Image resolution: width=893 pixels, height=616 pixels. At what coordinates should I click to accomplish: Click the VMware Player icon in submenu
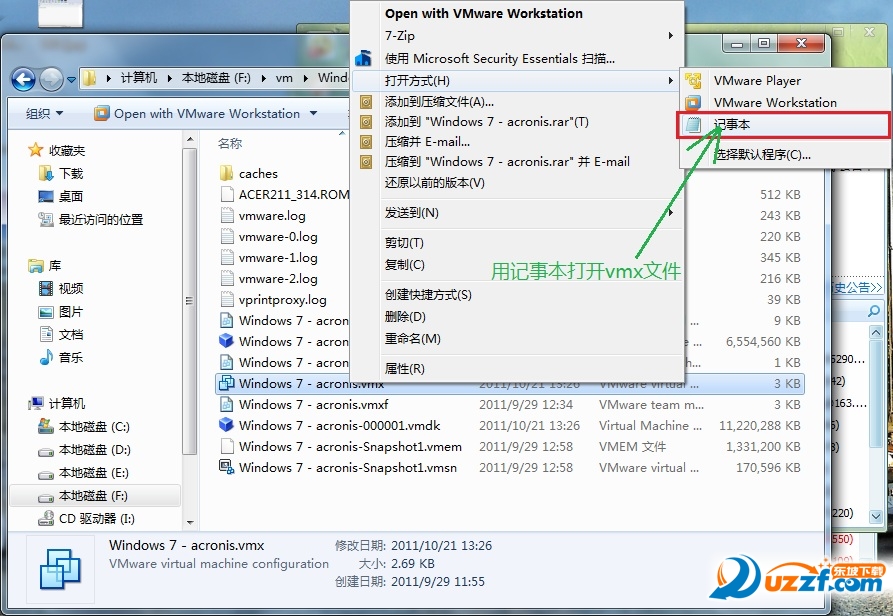point(693,81)
